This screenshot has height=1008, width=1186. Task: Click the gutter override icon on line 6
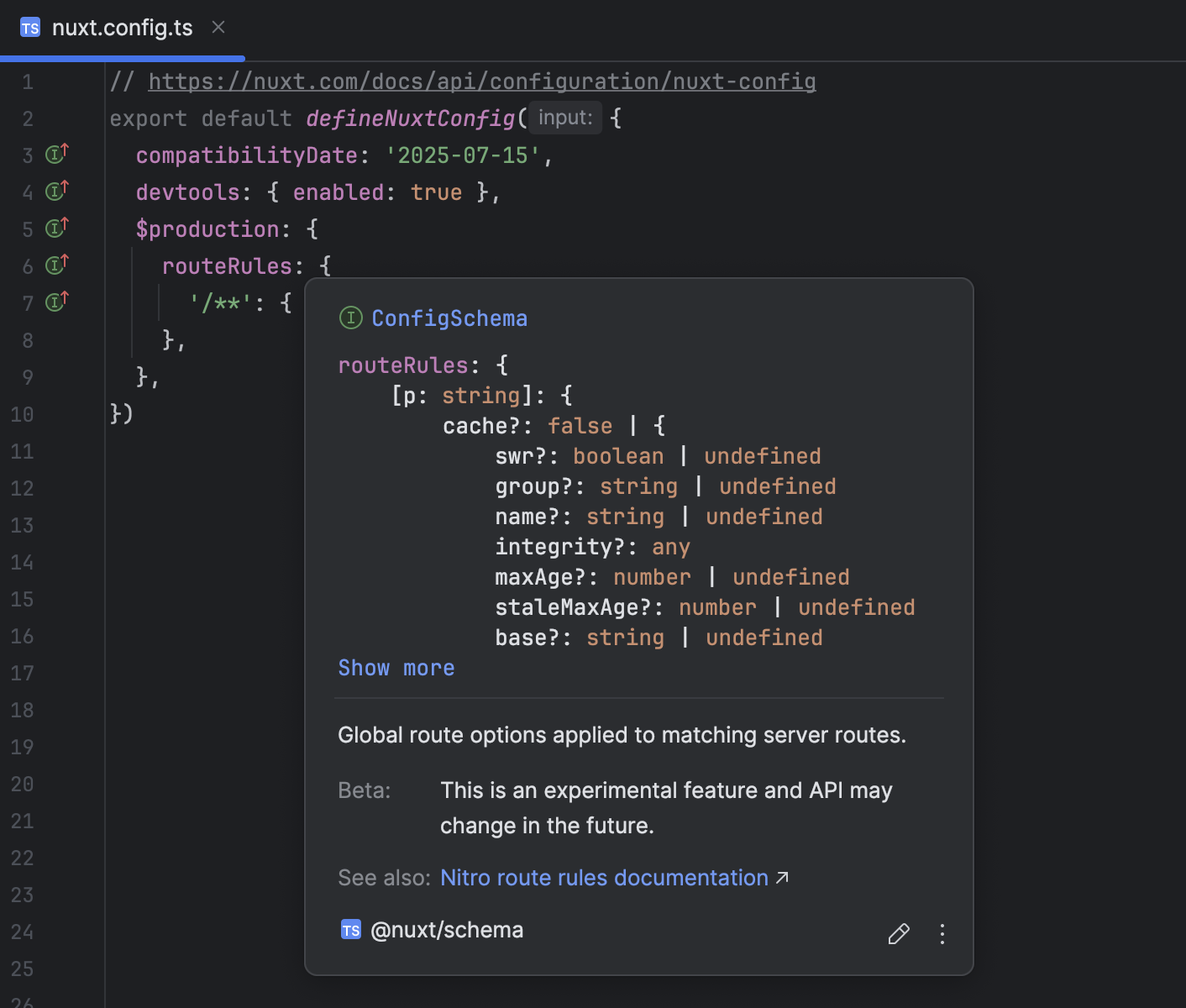point(55,265)
